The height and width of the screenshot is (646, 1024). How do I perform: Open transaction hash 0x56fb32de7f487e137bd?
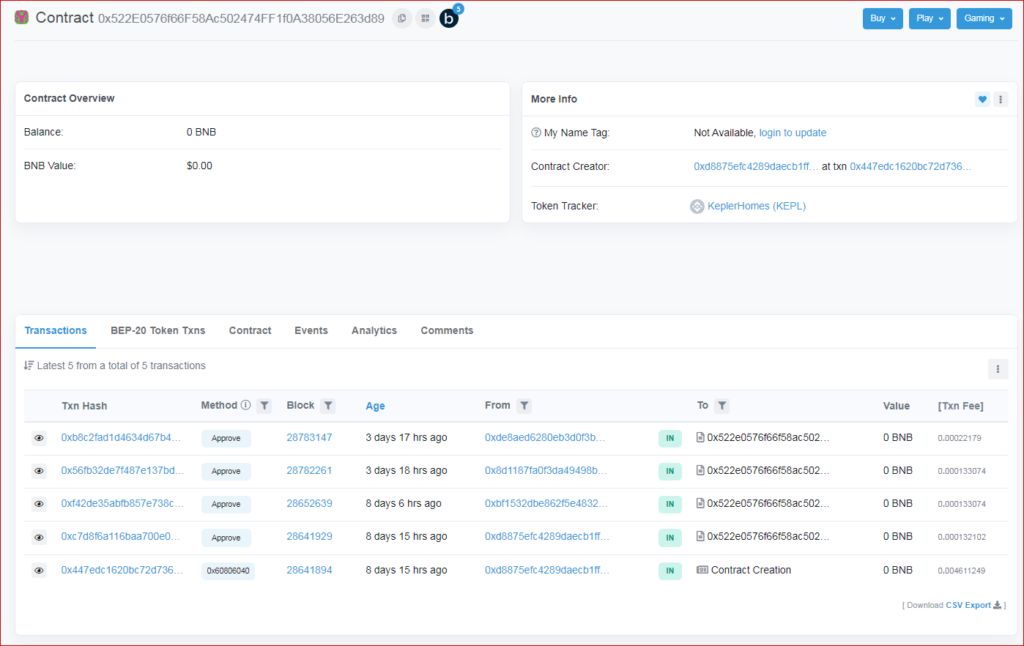122,470
